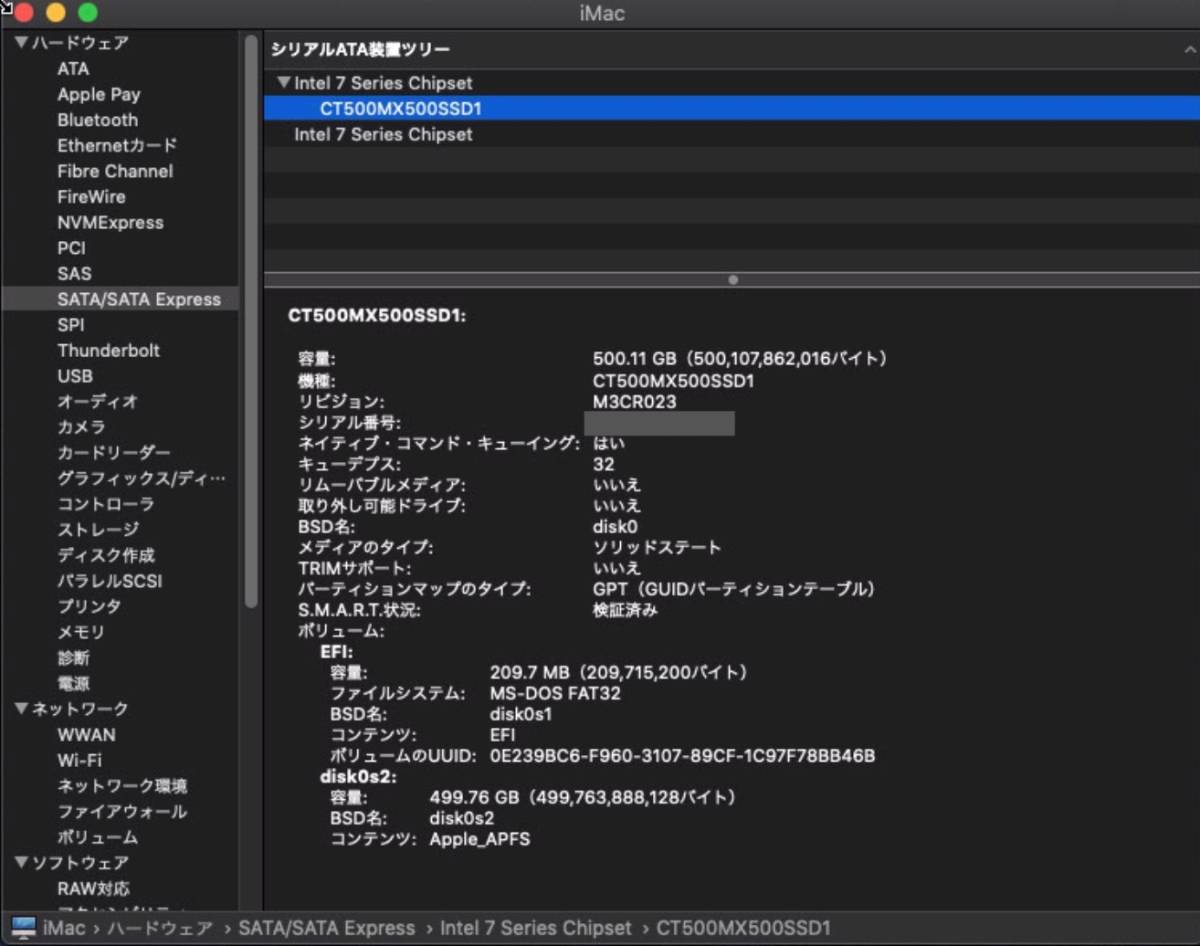The image size is (1200, 946).
Task: Click the sidebar vertical scrollbar
Action: tap(251, 320)
